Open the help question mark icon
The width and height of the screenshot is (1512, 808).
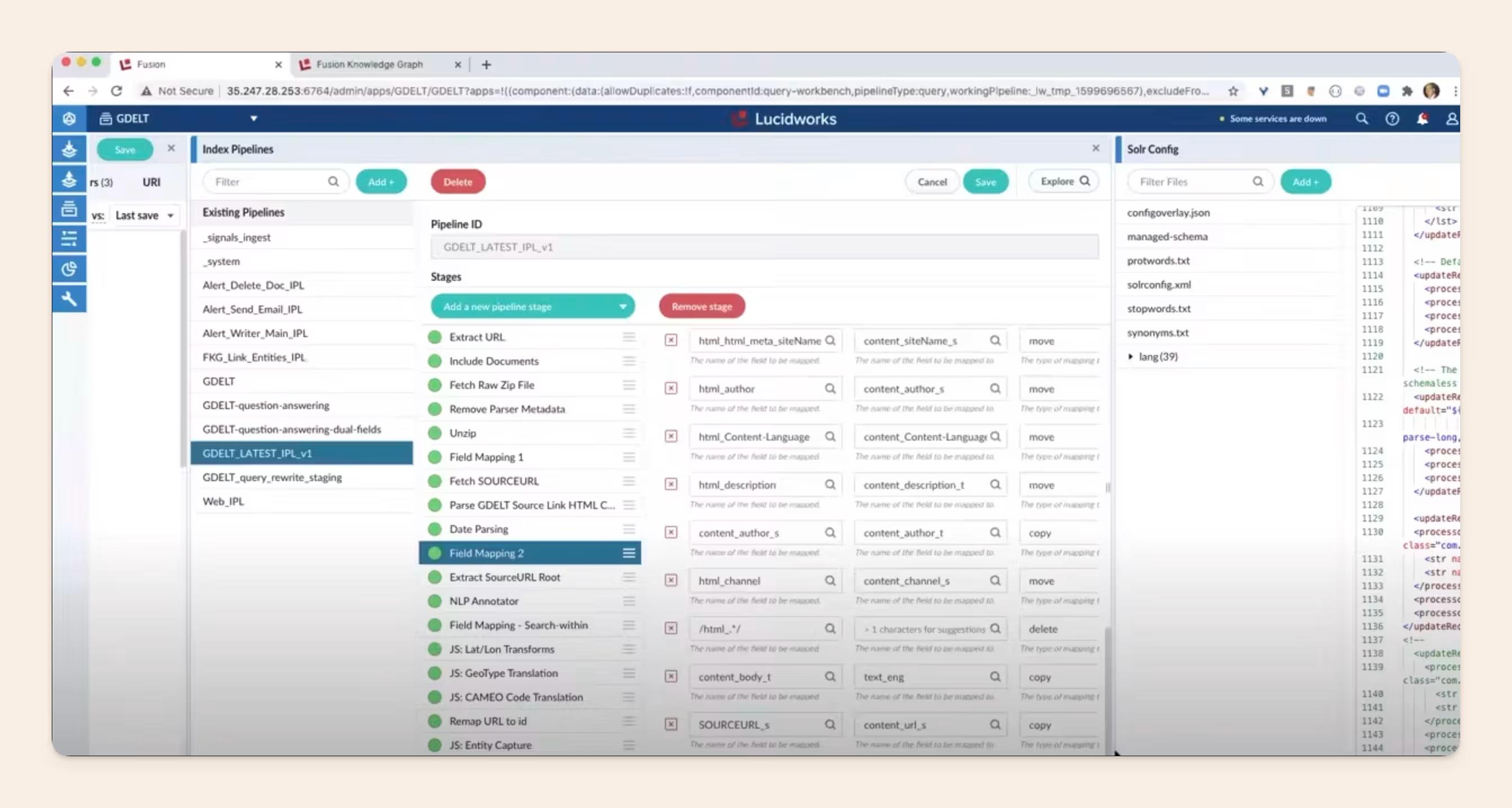(x=1392, y=119)
